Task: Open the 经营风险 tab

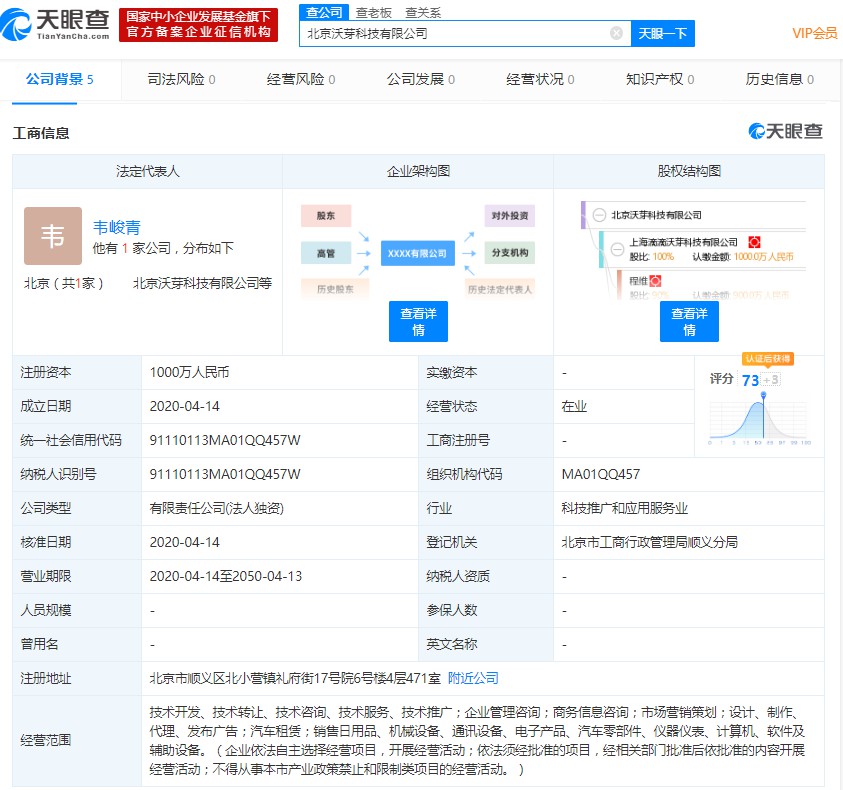Action: [301, 80]
